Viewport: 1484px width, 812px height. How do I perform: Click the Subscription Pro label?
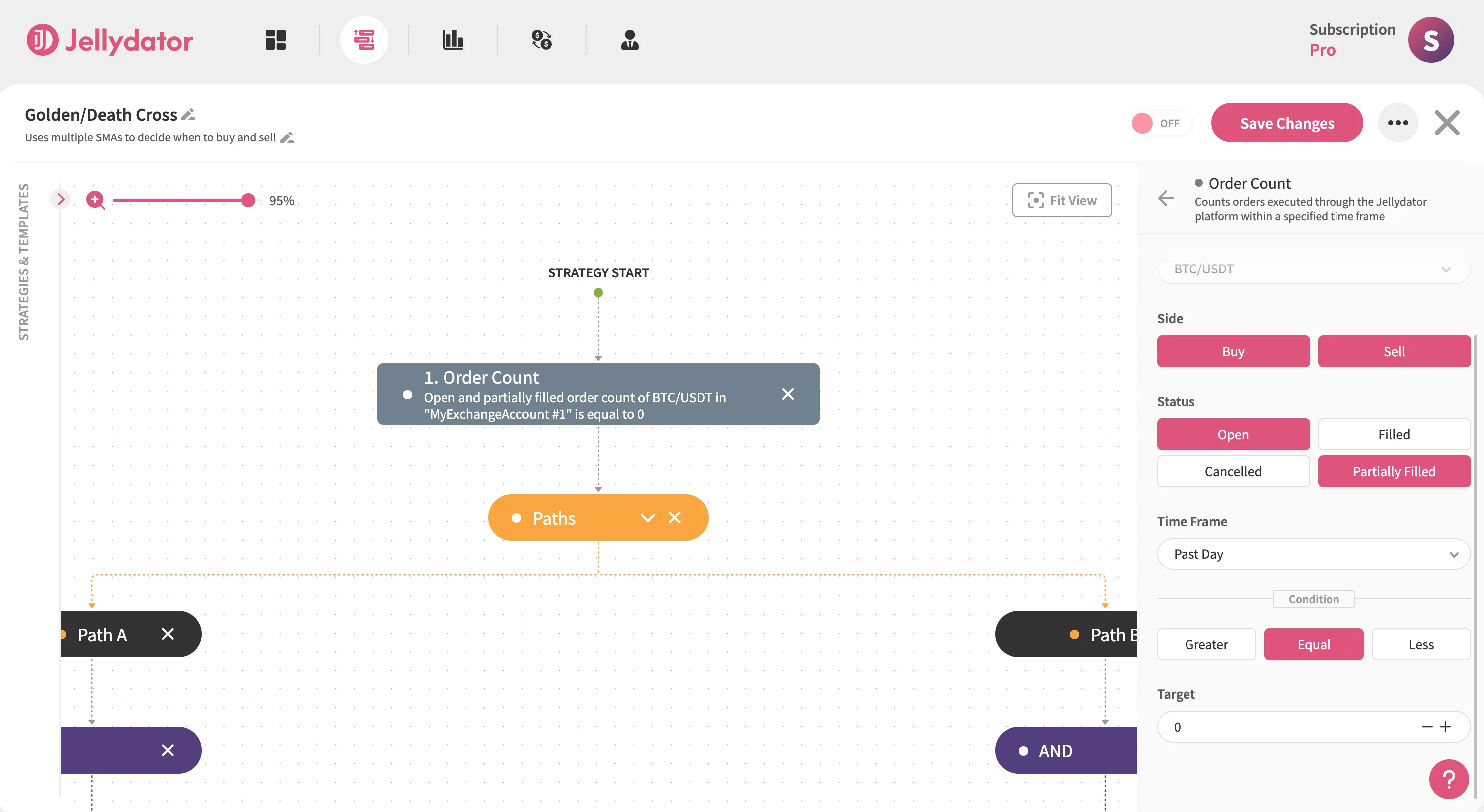1352,40
